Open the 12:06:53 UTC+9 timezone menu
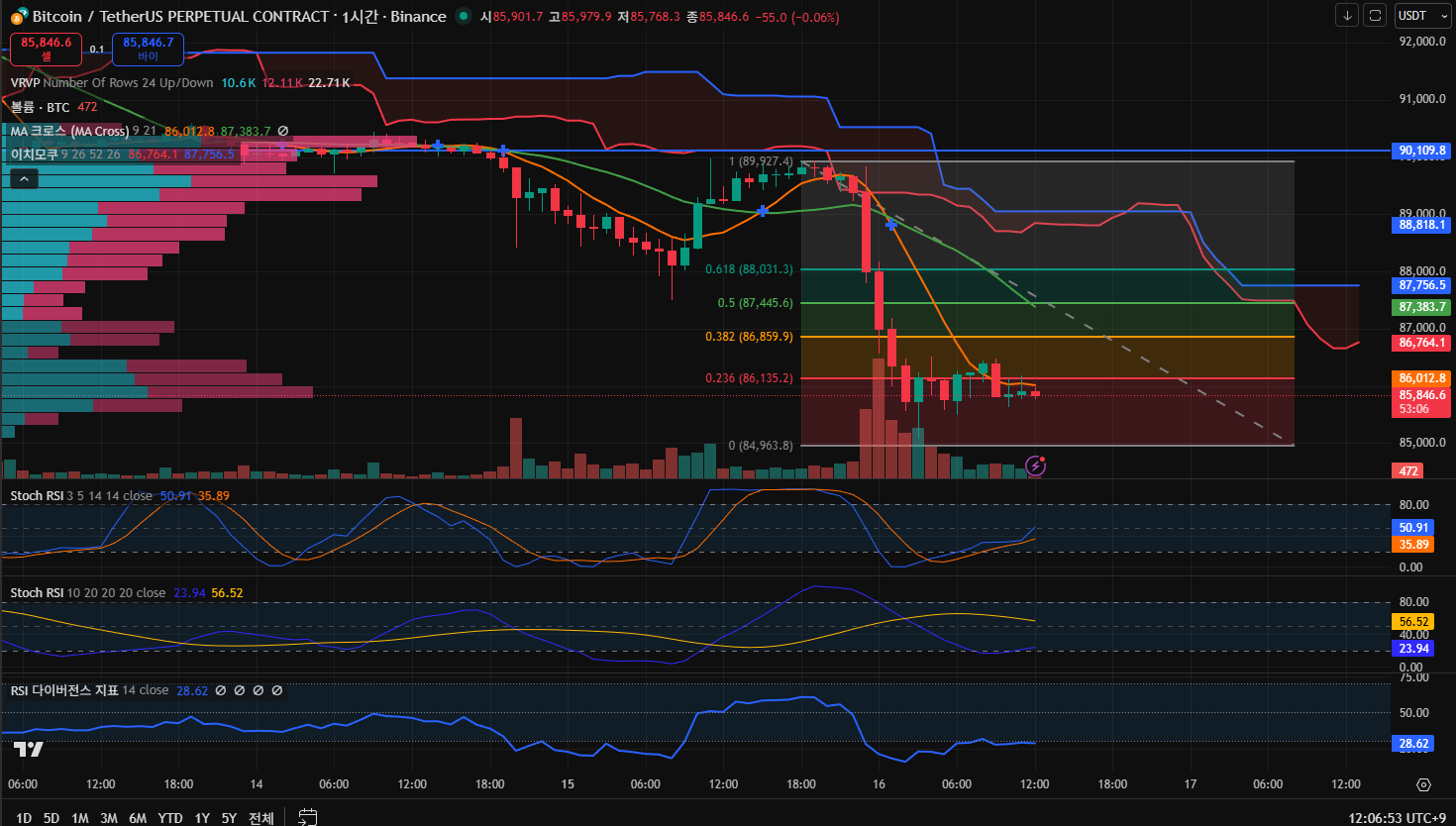 [1397, 817]
